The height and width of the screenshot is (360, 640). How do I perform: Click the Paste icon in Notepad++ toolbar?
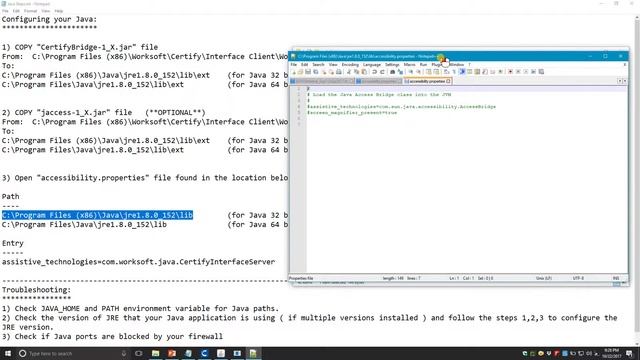click(364, 72)
